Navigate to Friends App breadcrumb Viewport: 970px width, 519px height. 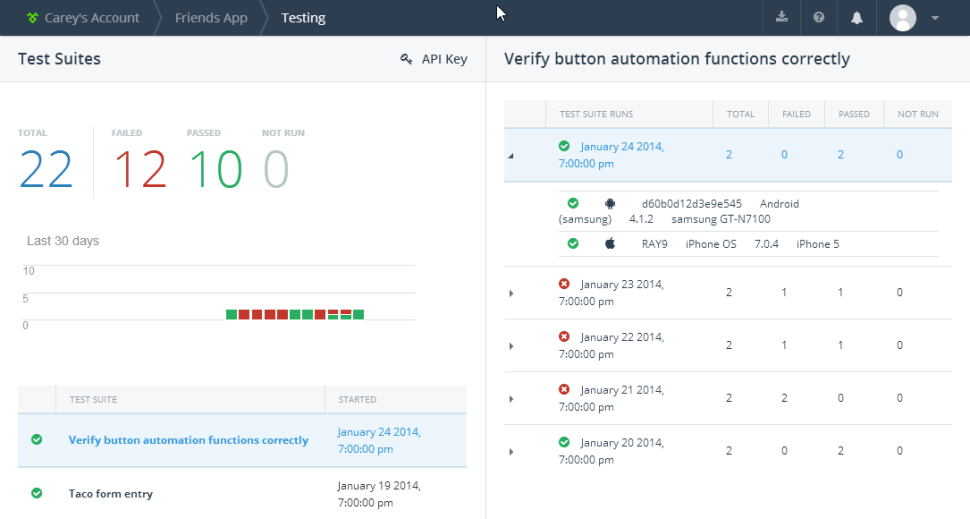coord(210,18)
